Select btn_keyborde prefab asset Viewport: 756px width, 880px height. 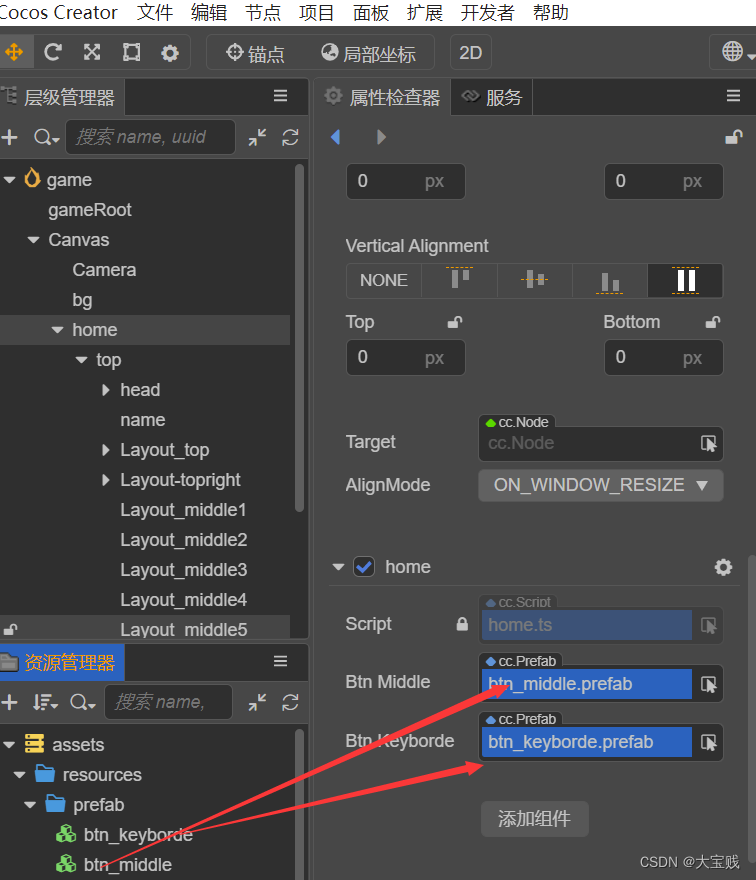coord(138,835)
